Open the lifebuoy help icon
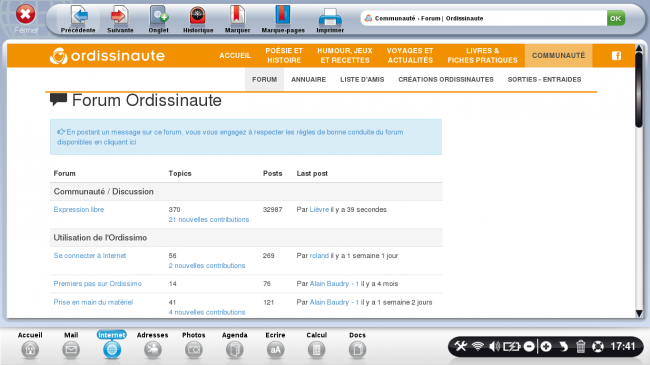Viewport: 650px width, 365px height. click(598, 346)
